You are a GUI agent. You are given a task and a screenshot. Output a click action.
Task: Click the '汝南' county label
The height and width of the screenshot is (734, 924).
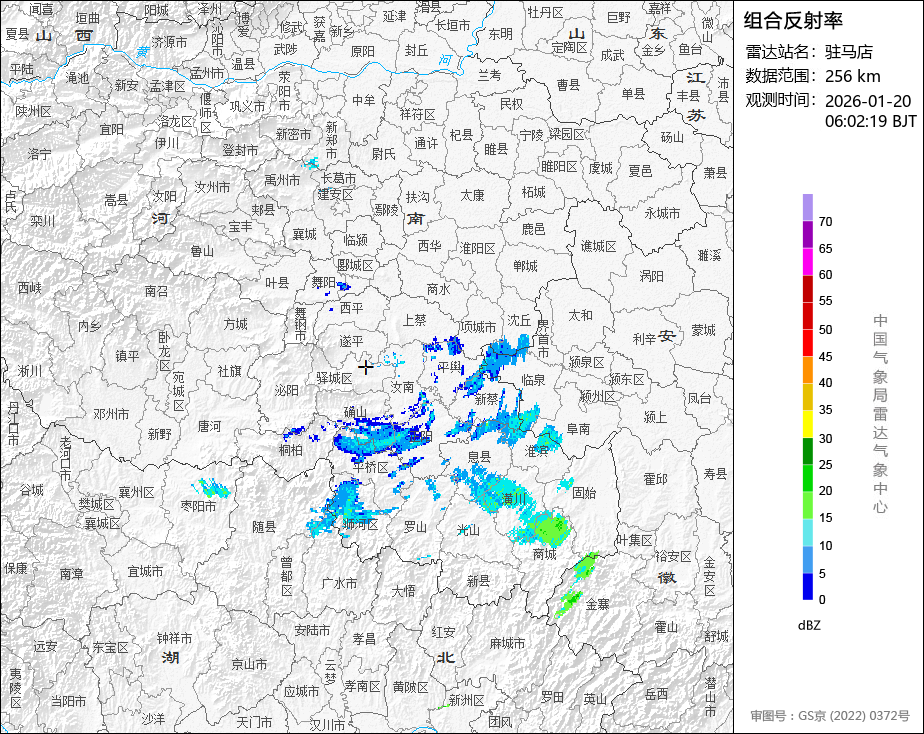tap(403, 386)
